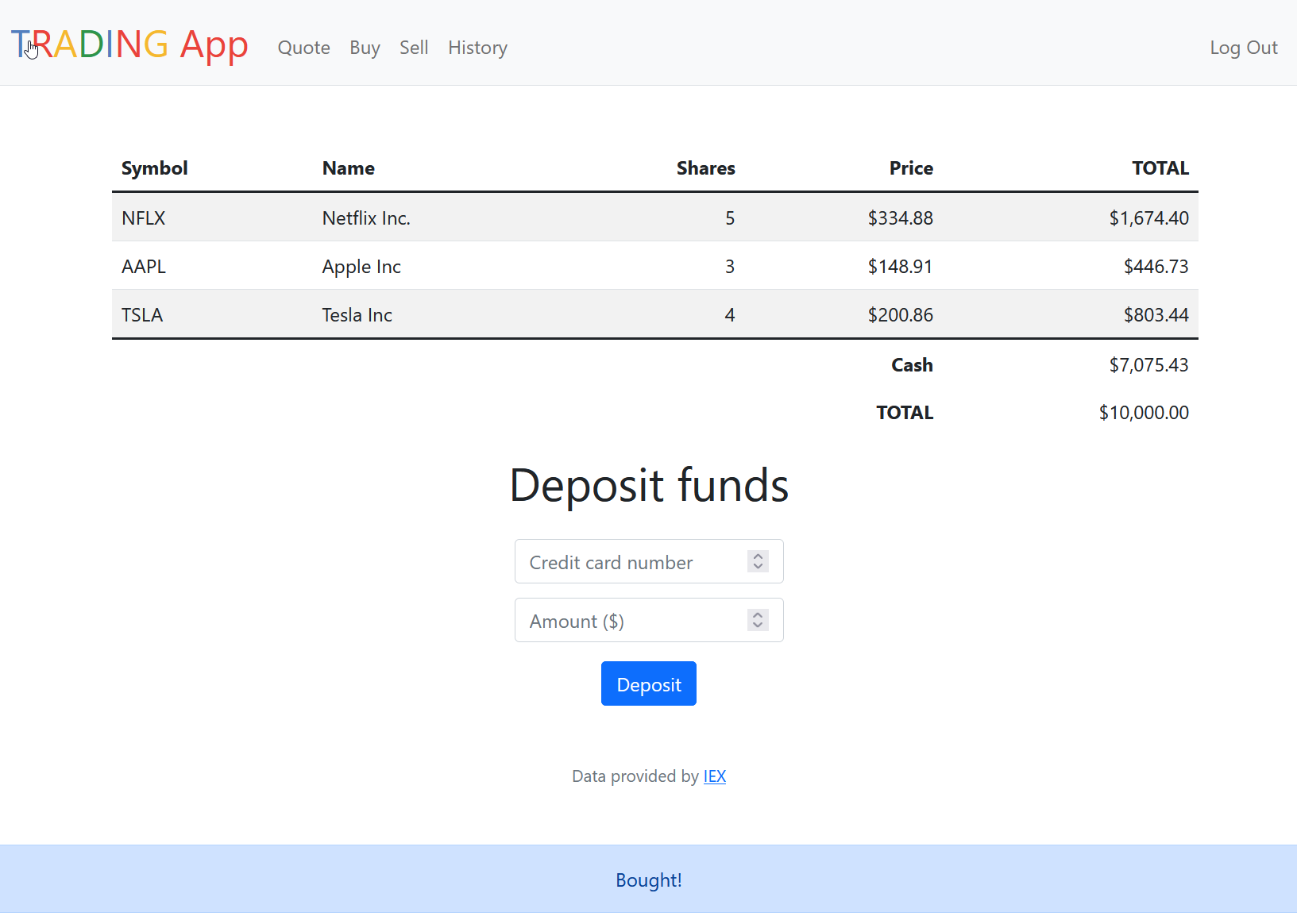This screenshot has height=924, width=1297.
Task: Open the Sell page
Action: pos(414,48)
